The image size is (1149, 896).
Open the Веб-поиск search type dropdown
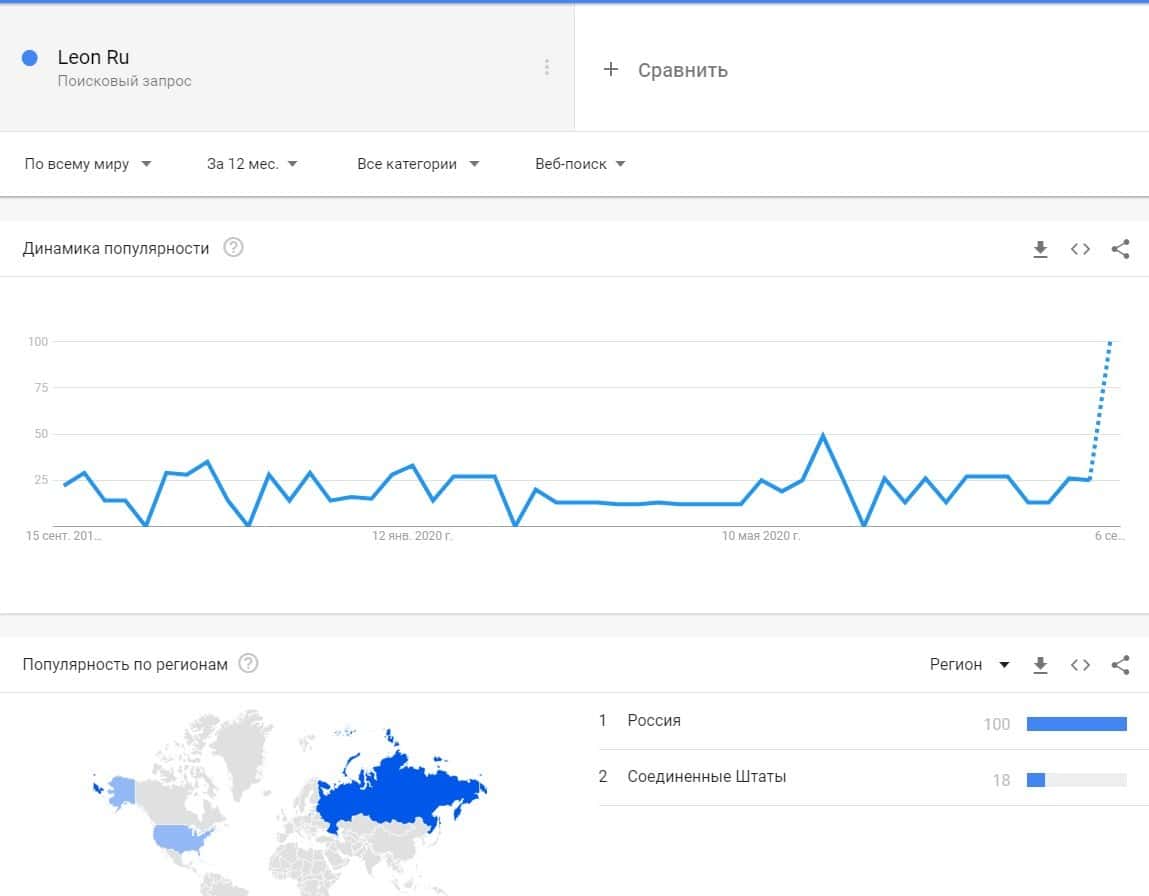580,164
